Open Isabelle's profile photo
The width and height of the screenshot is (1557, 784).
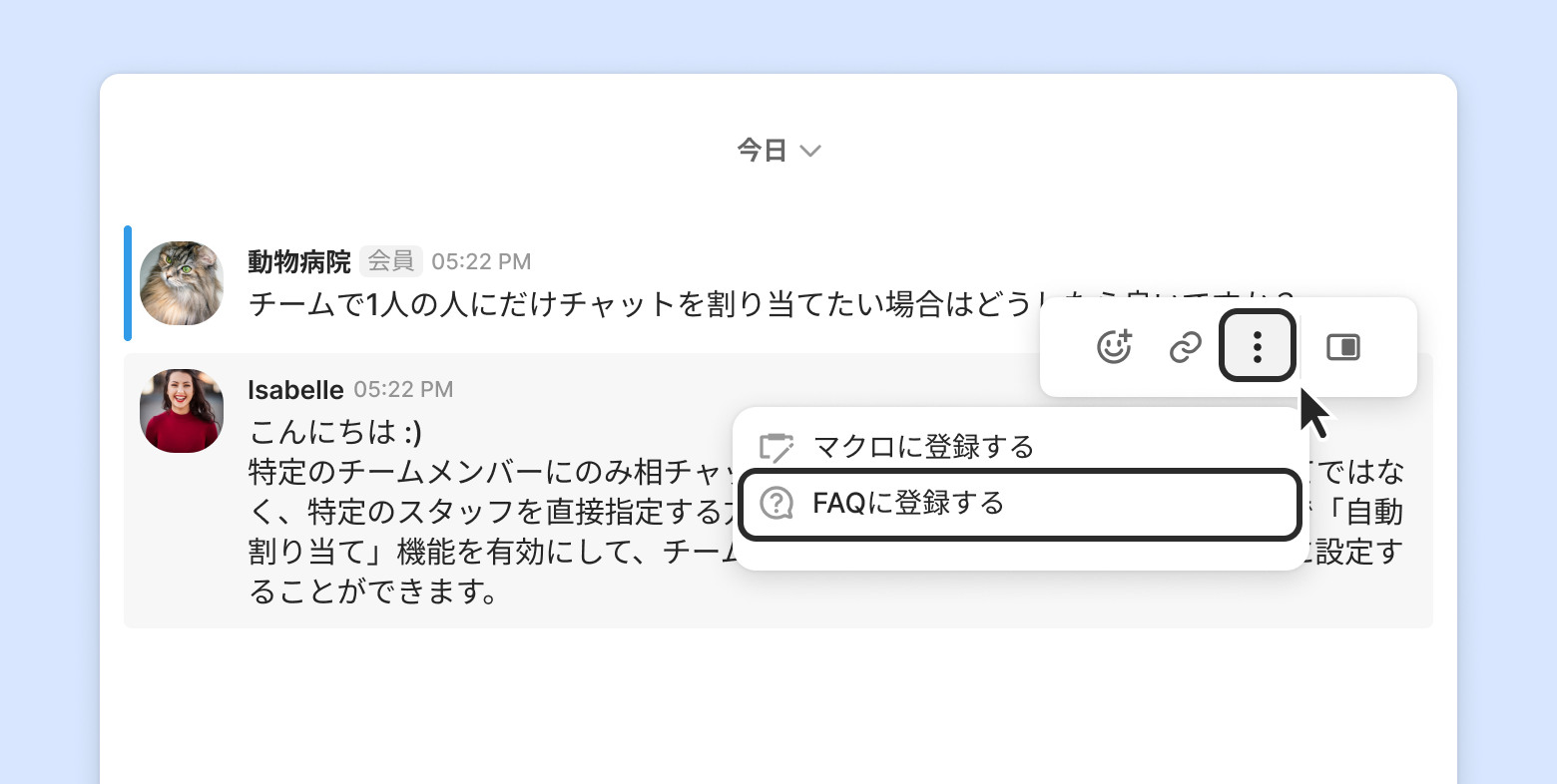click(182, 410)
